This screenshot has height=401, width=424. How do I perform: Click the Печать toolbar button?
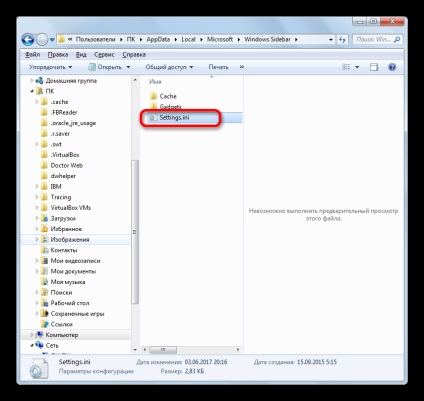click(x=218, y=67)
